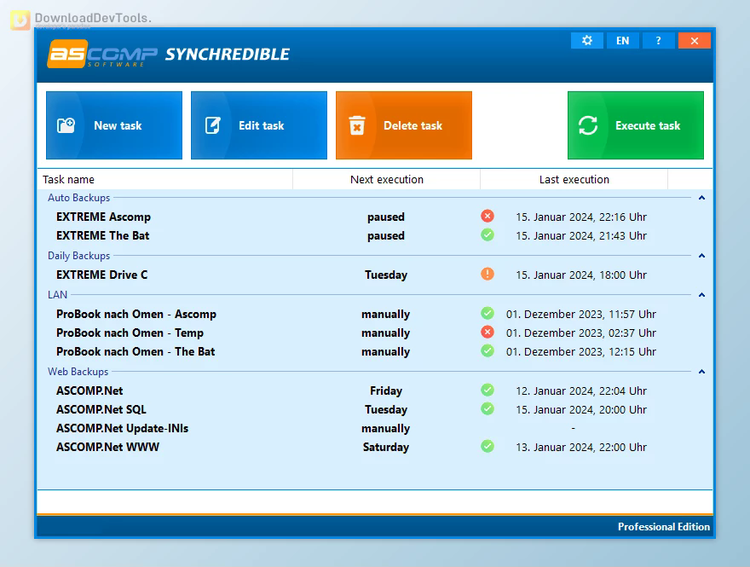The height and width of the screenshot is (567, 750).
Task: Click the 'Tuesday' next execution of EXTREME Drive C
Action: point(386,275)
